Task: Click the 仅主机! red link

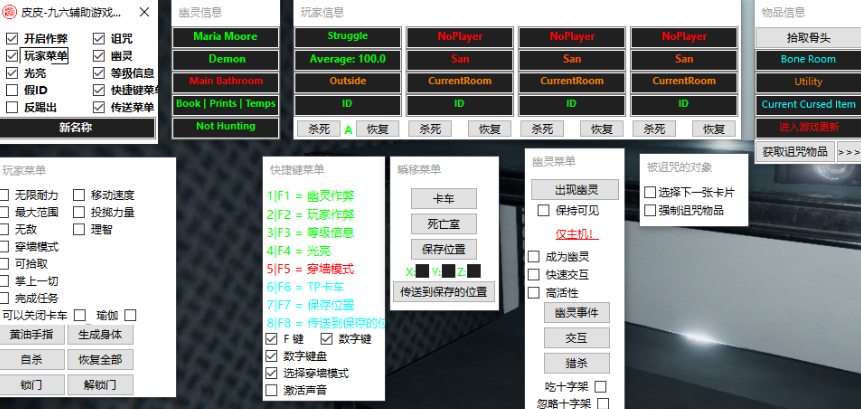Action: (576, 234)
